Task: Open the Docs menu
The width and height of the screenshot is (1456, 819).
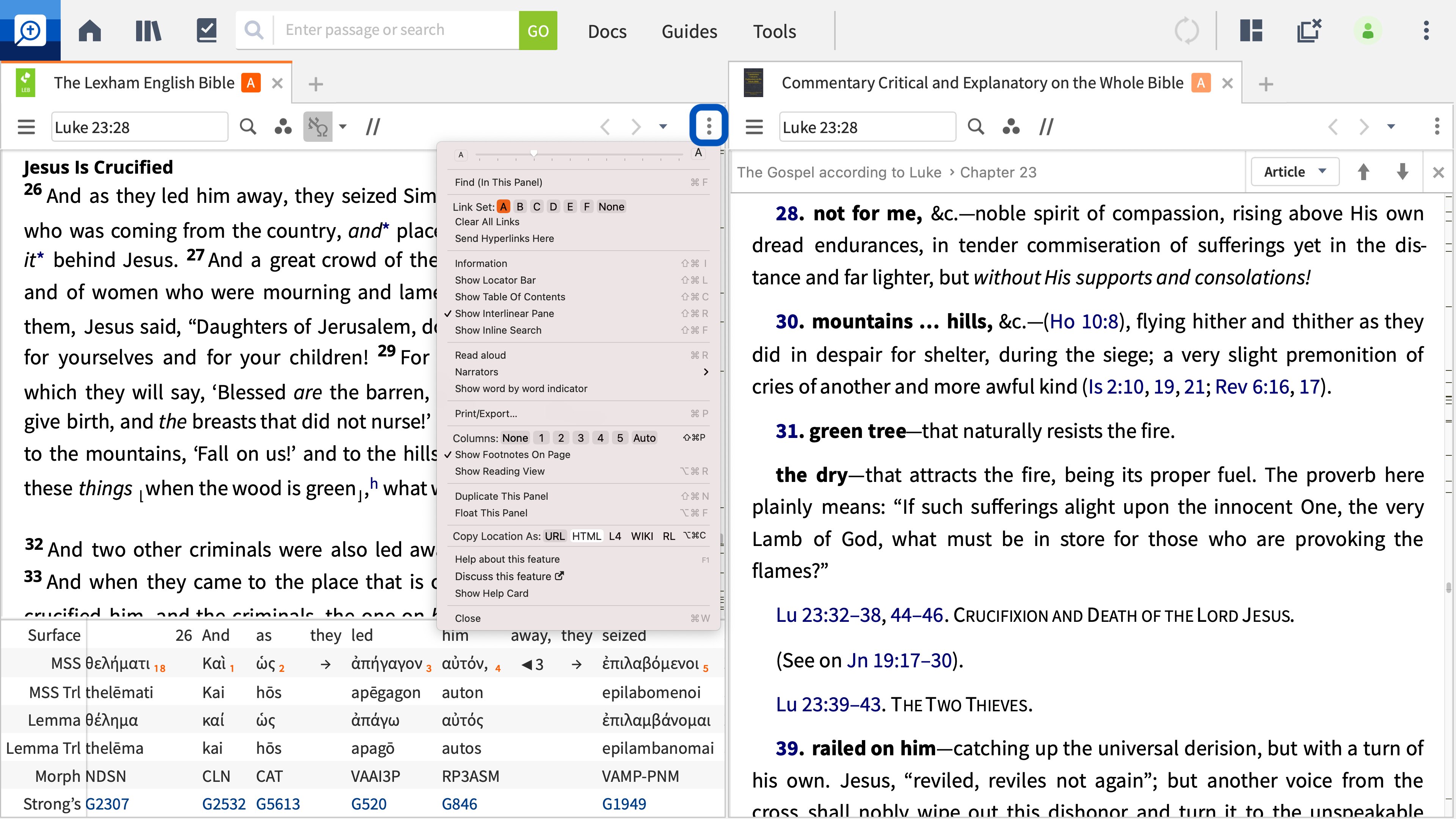Action: click(x=607, y=31)
